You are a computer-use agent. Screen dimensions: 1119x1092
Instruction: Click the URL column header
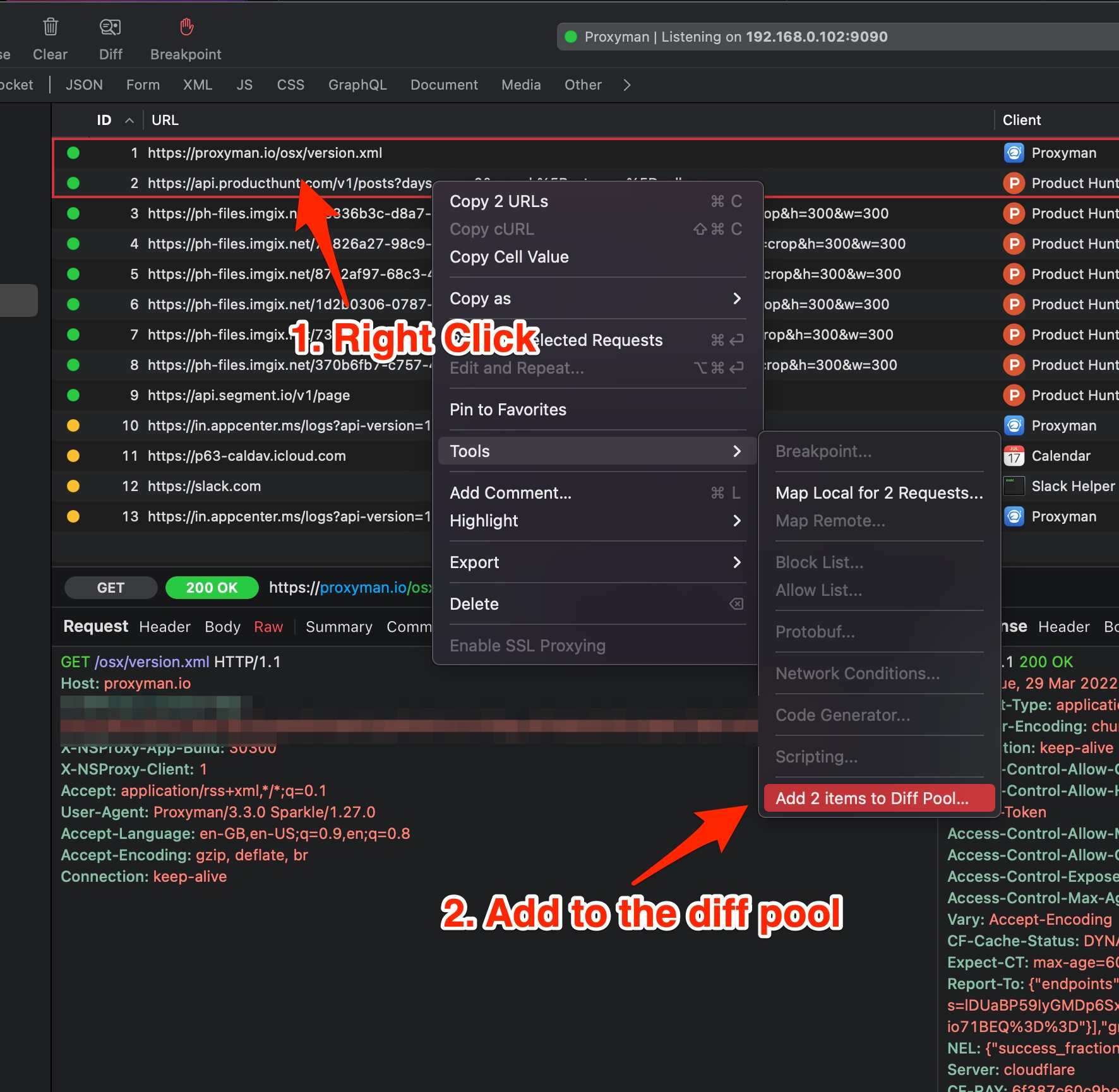click(x=165, y=120)
